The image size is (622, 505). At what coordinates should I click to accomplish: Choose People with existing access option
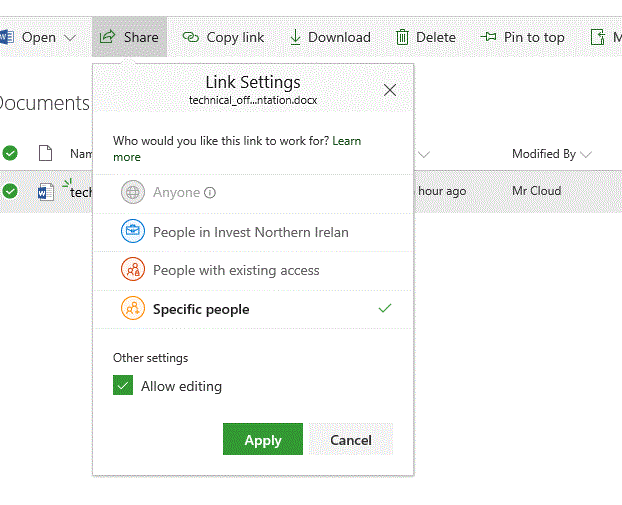pos(236,270)
